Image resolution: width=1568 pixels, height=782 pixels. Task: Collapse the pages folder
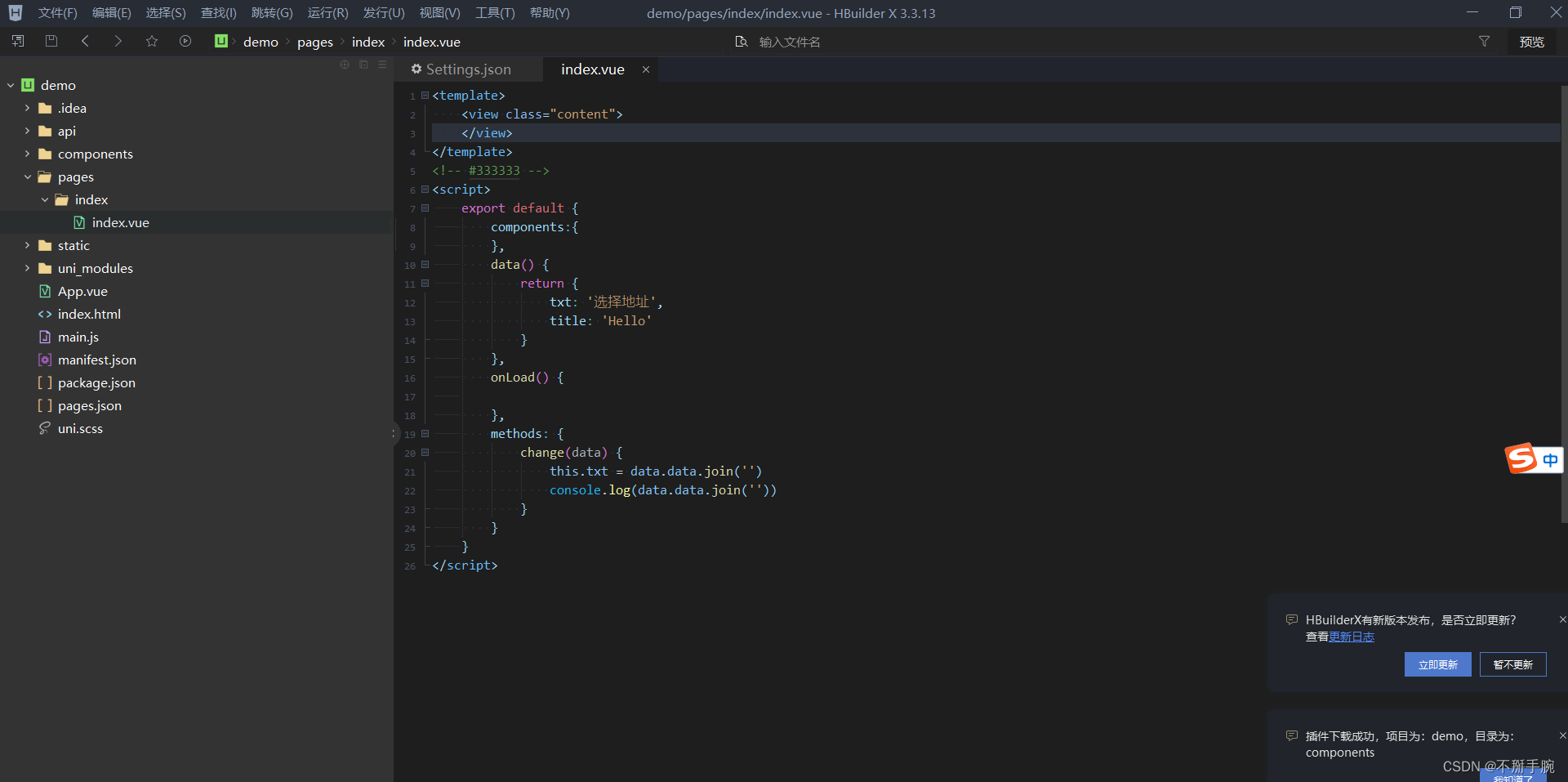pyautogui.click(x=28, y=177)
